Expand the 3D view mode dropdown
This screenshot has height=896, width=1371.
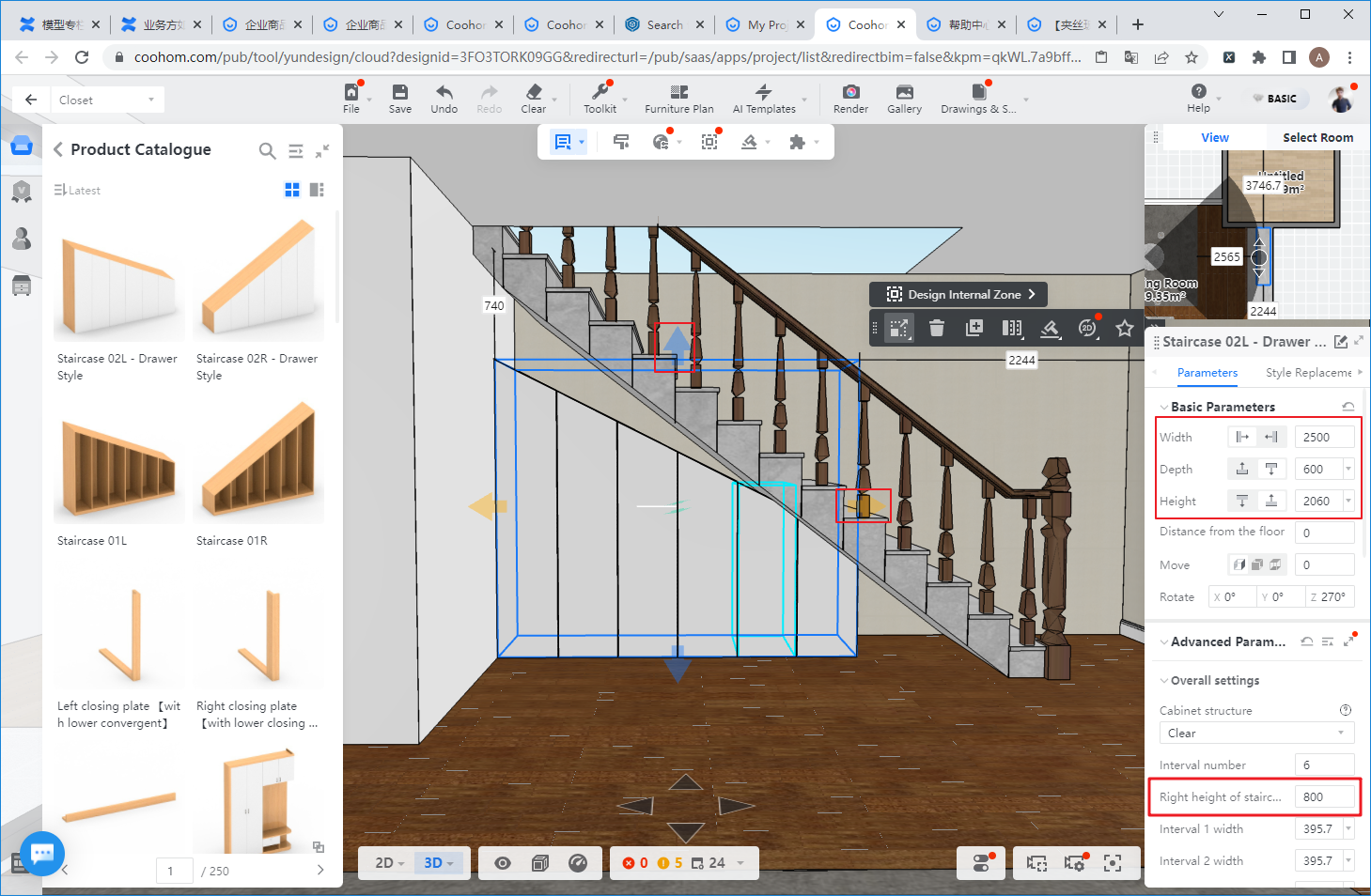pyautogui.click(x=439, y=863)
